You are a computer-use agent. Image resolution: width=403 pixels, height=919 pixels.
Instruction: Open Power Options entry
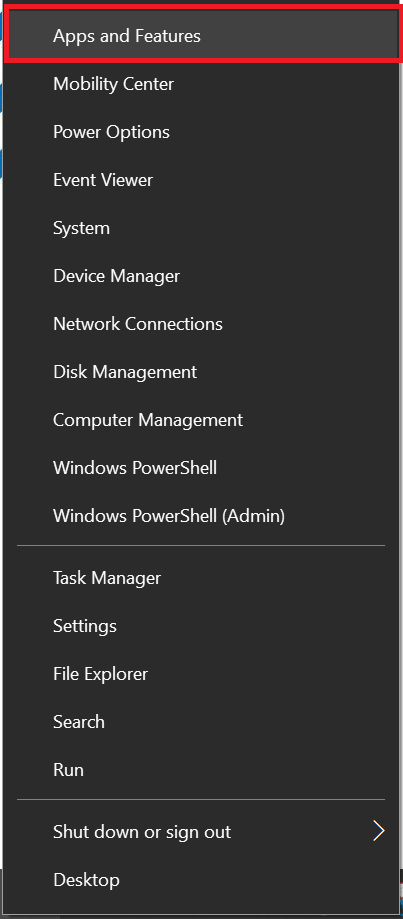[203, 132]
